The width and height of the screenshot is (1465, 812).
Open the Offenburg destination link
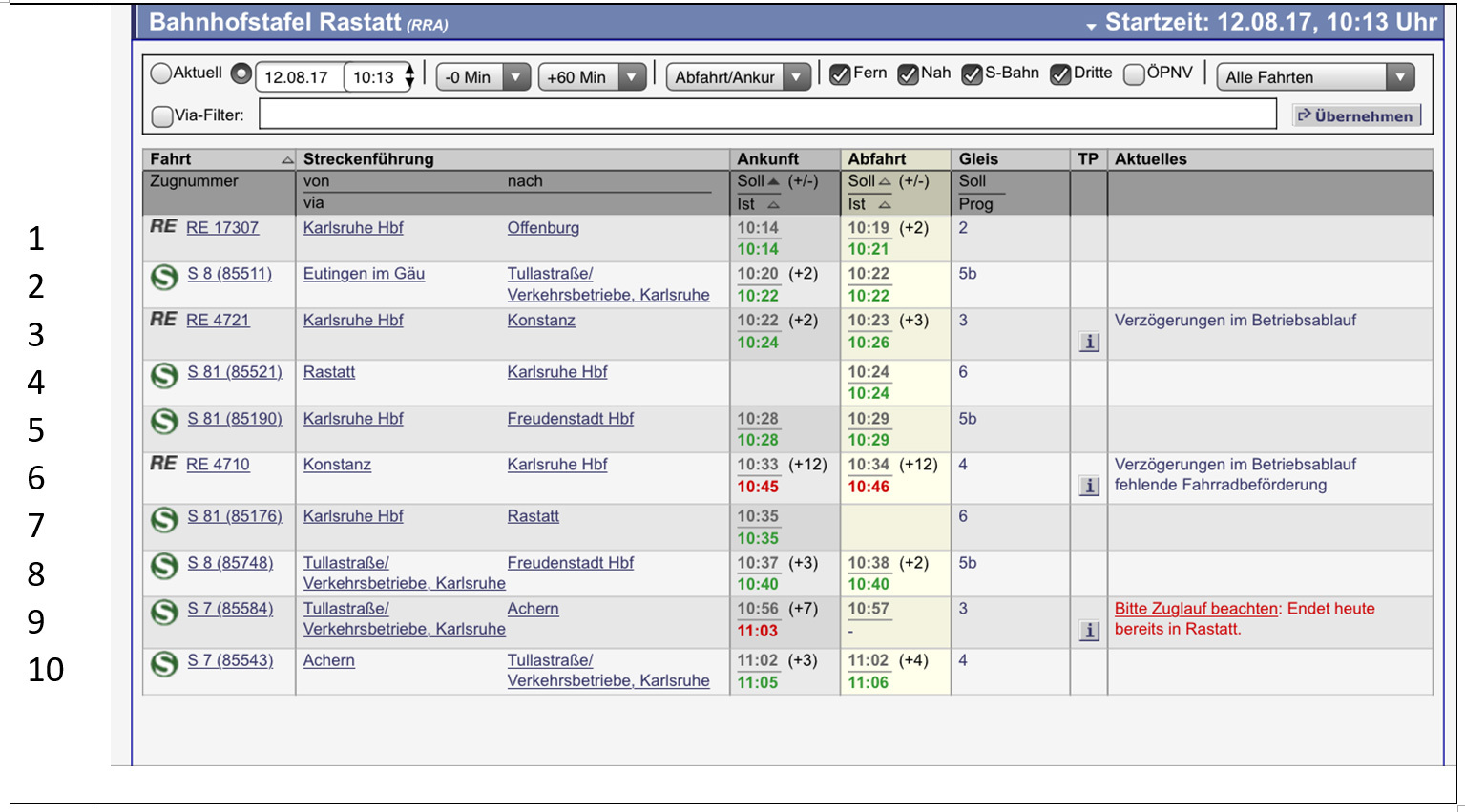(543, 227)
